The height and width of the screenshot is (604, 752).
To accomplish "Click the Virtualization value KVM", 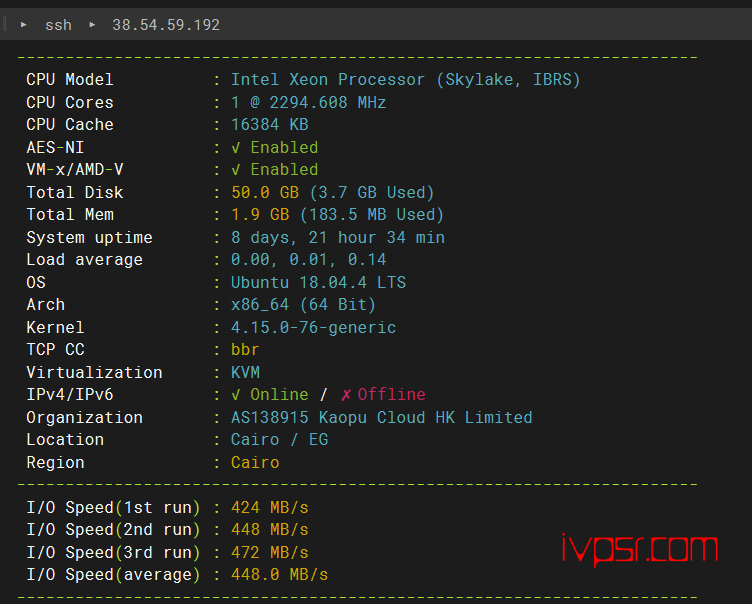I will click(245, 372).
